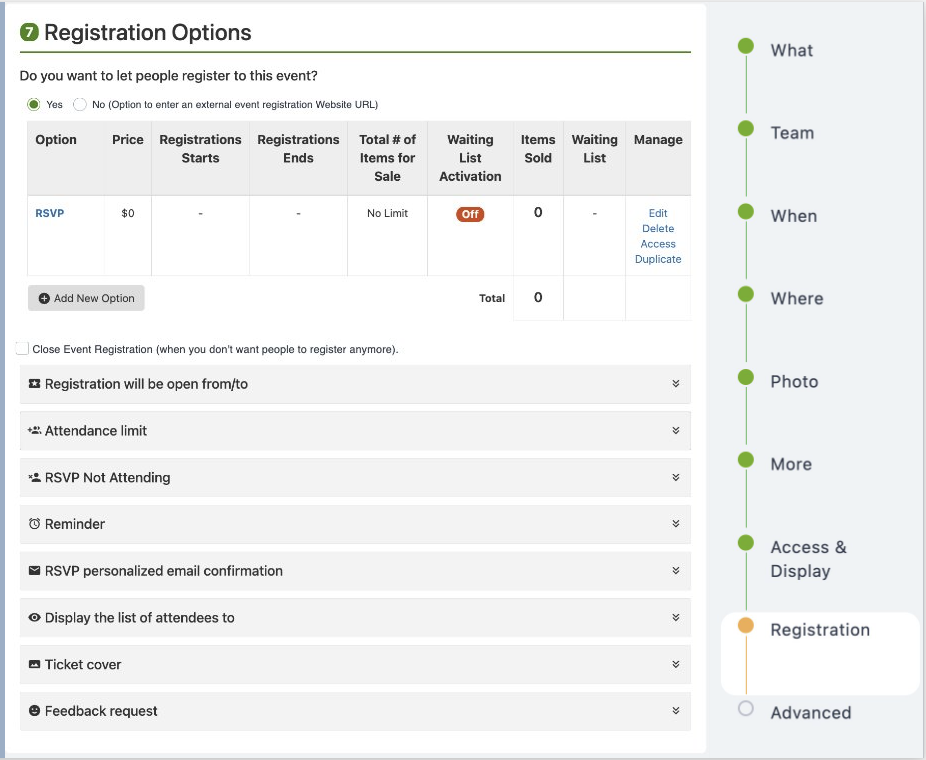Click the ticket icon beside Ticket cover
926x760 pixels.
(32, 664)
